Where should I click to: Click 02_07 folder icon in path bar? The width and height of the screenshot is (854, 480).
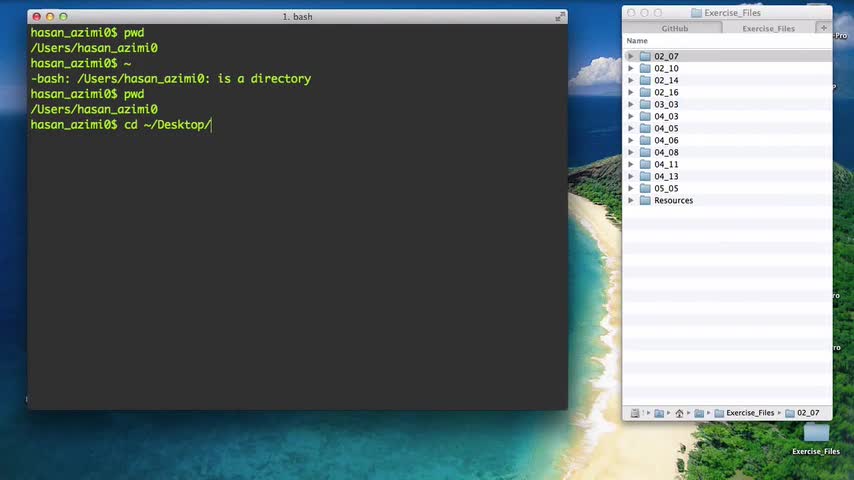790,413
